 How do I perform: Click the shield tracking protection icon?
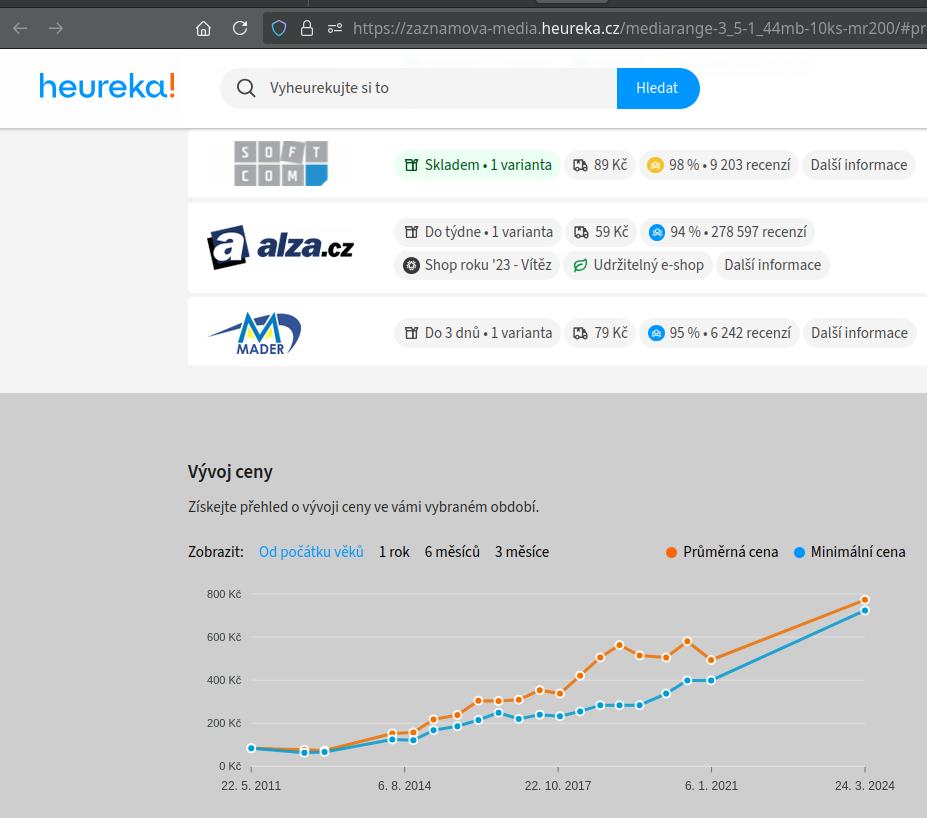(280, 28)
